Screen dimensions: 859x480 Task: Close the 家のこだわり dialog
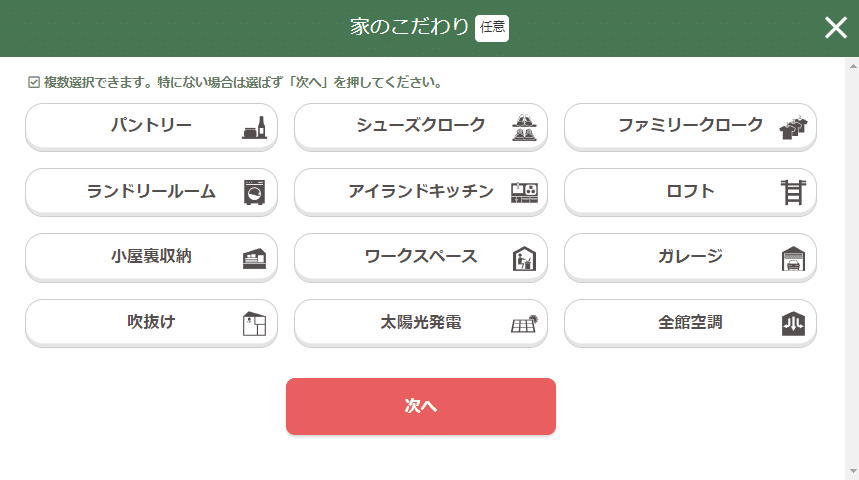(836, 27)
